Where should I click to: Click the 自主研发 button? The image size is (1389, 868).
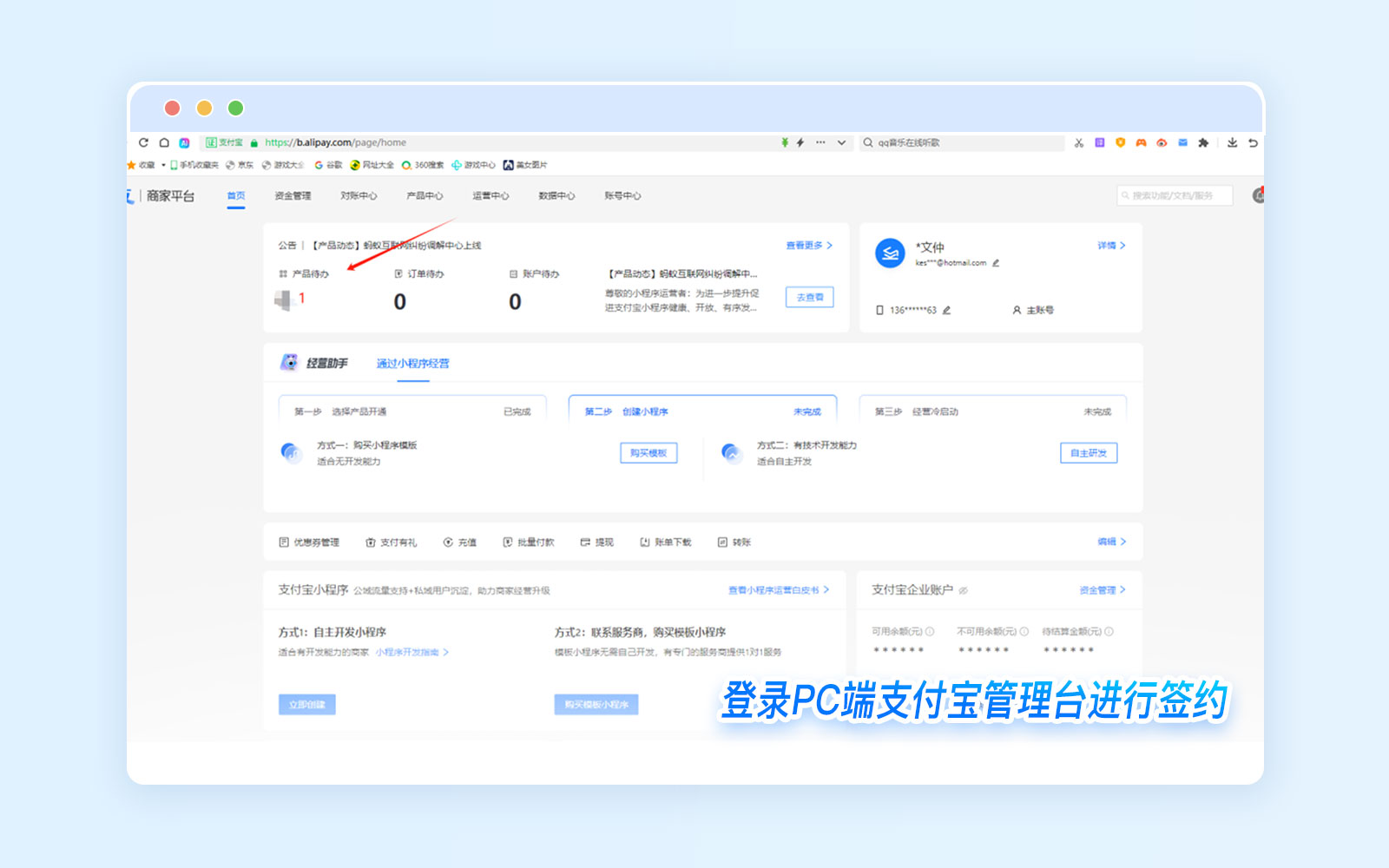[x=1089, y=453]
